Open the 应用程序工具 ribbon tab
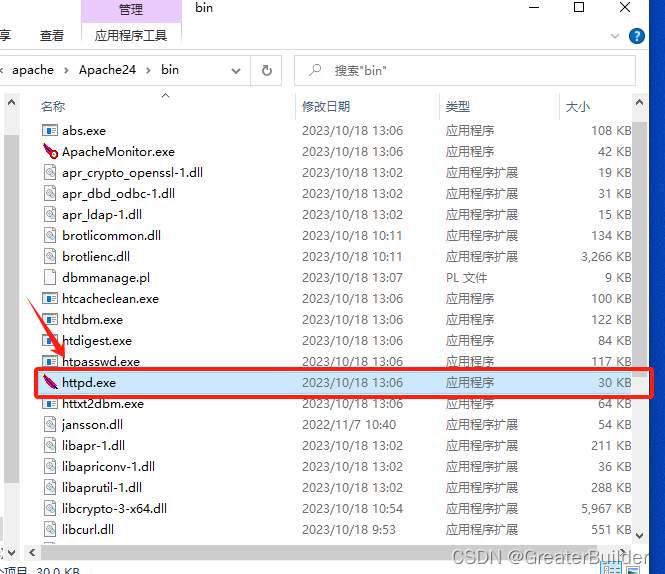The image size is (665, 574). (x=130, y=36)
